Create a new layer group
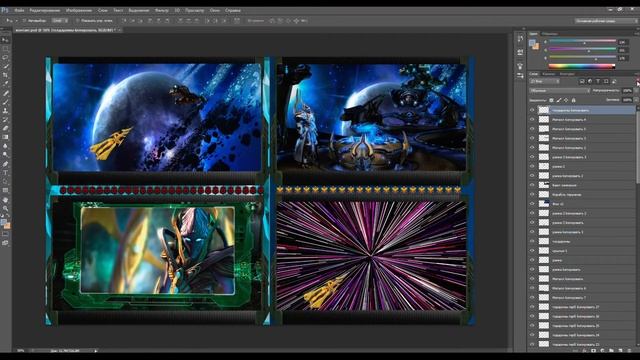 tap(611, 350)
